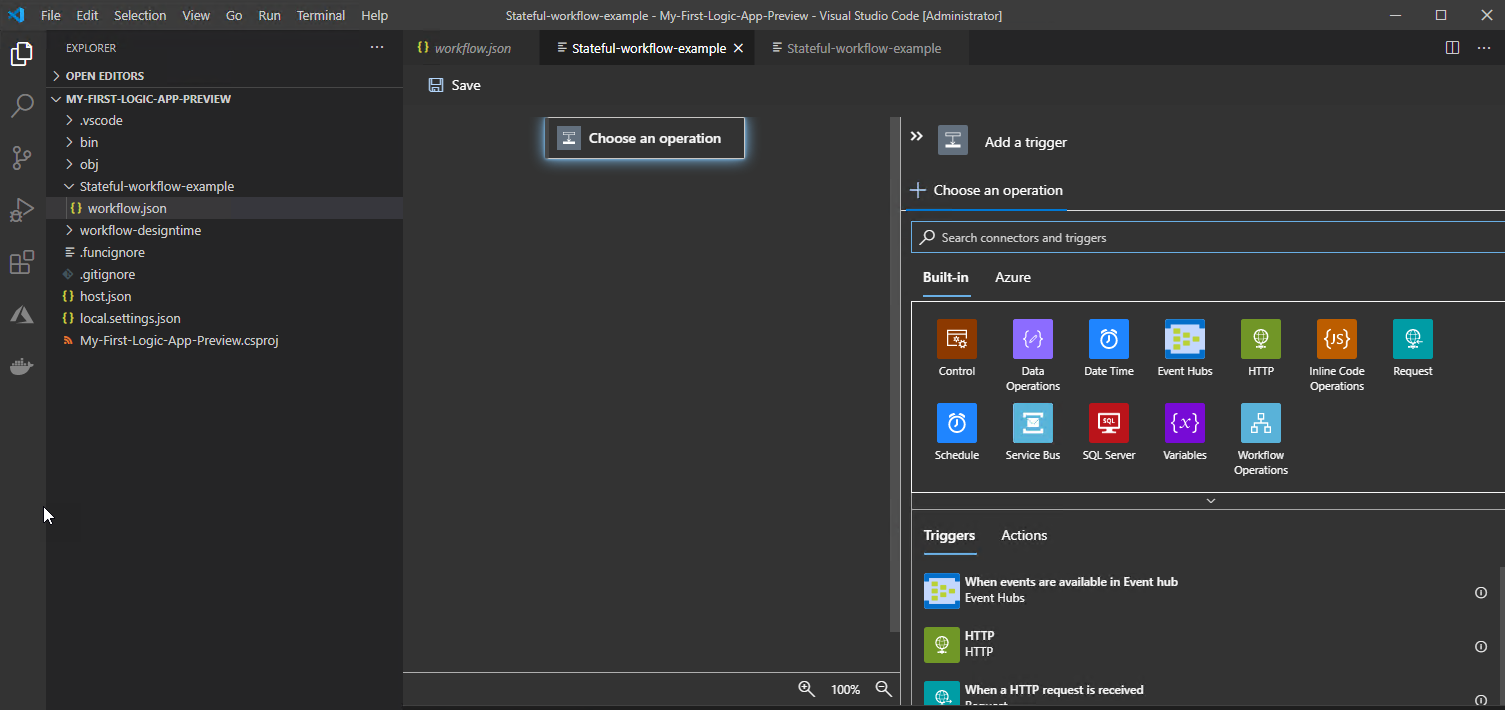Choose the Variables connector icon
1505x710 pixels.
click(1184, 423)
